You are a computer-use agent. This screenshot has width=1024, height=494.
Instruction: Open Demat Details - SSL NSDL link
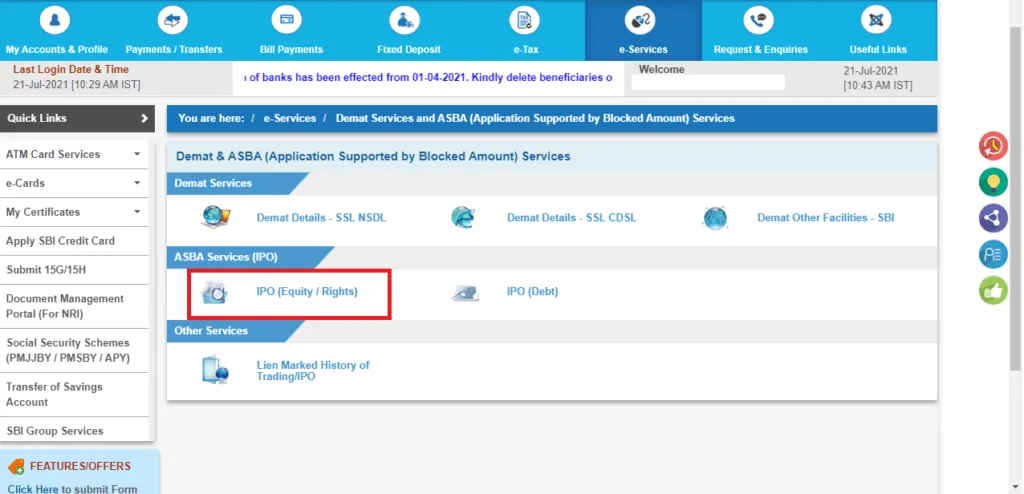click(321, 218)
